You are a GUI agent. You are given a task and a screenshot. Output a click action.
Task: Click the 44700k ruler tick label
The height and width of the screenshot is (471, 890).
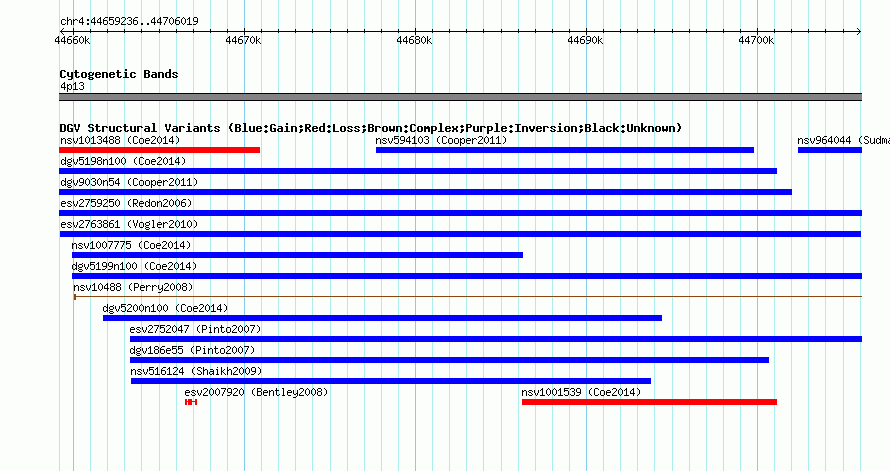[x=755, y=40]
